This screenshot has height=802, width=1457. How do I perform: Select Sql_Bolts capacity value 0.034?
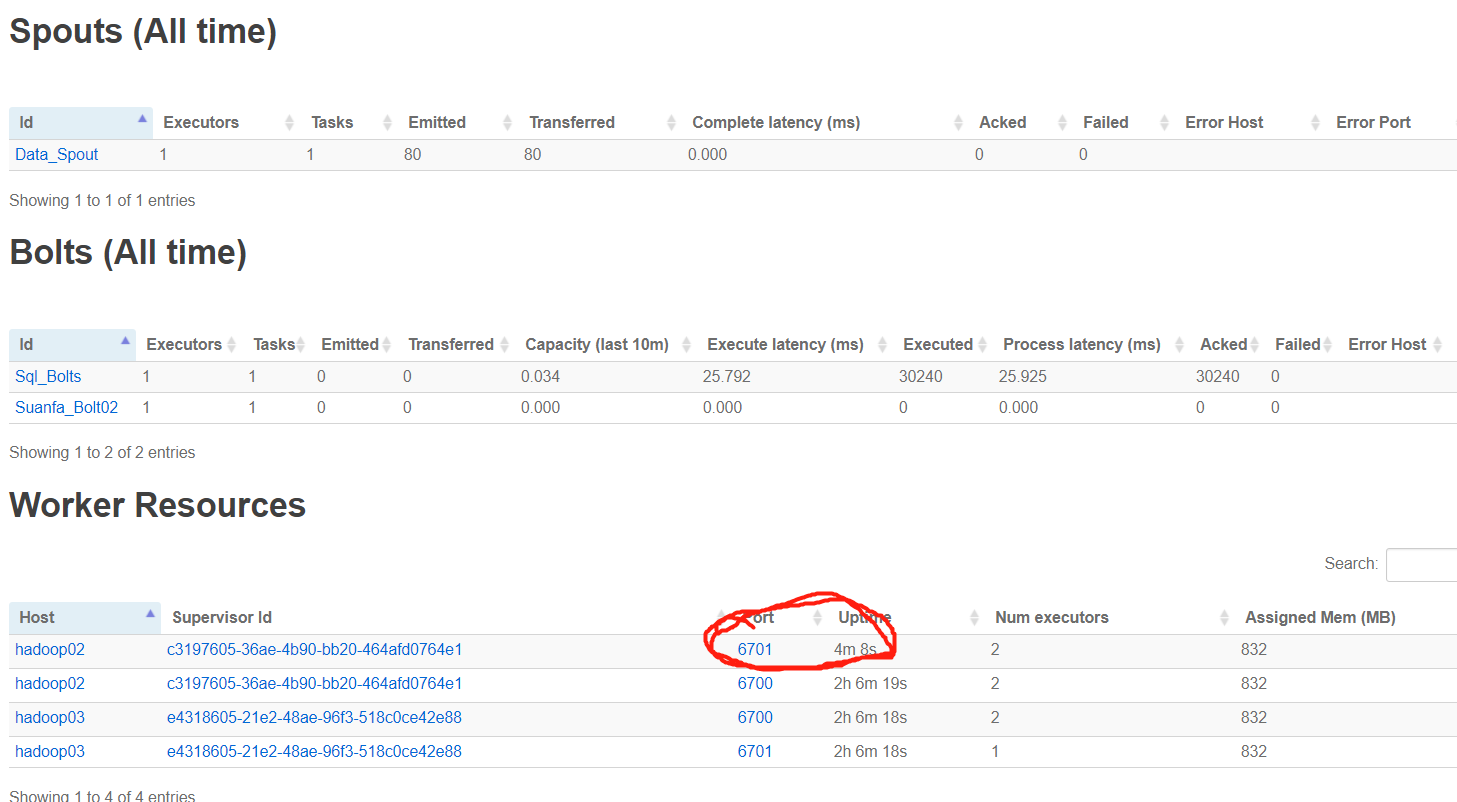click(x=540, y=376)
